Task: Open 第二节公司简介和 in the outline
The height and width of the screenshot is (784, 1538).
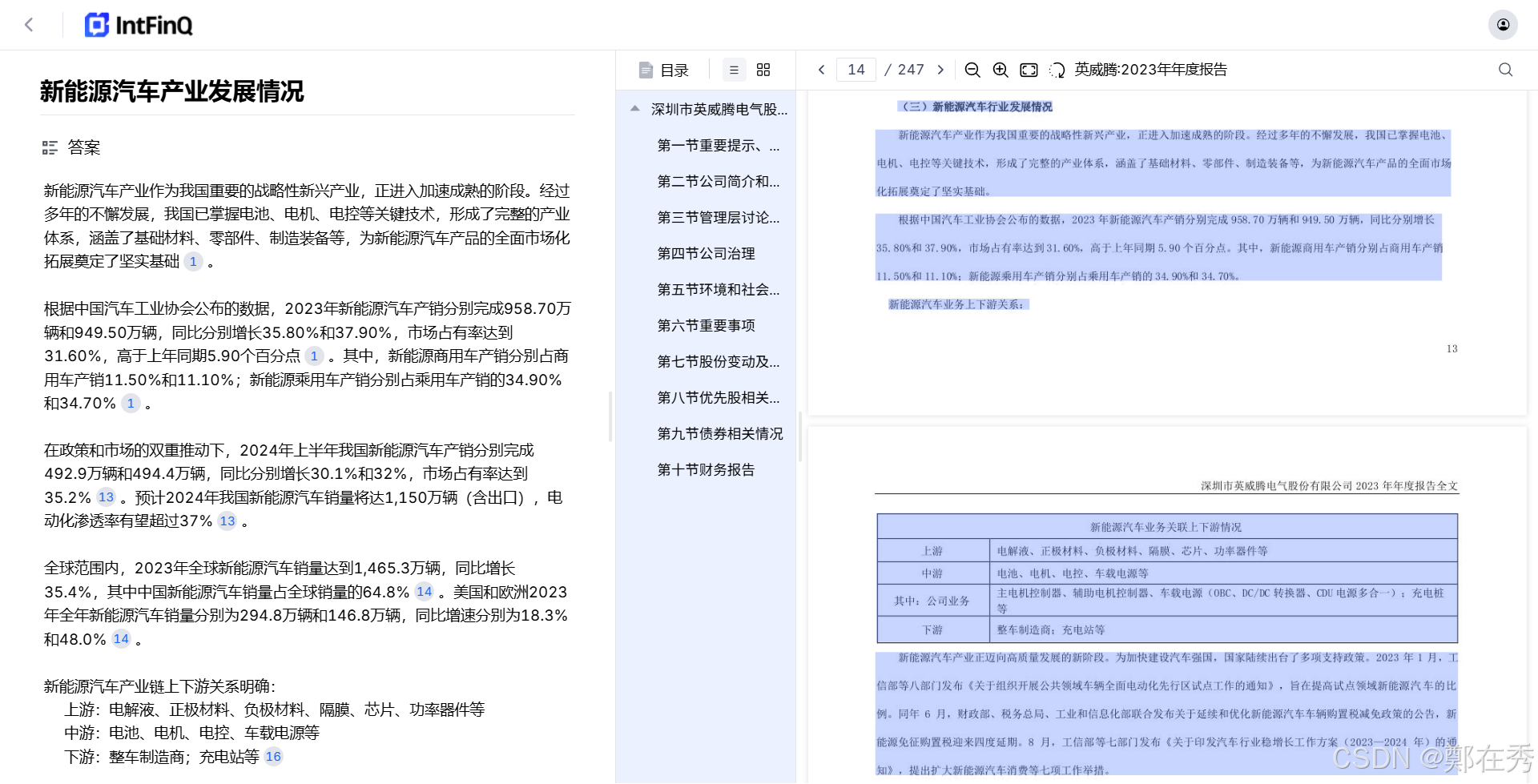Action: pos(719,182)
